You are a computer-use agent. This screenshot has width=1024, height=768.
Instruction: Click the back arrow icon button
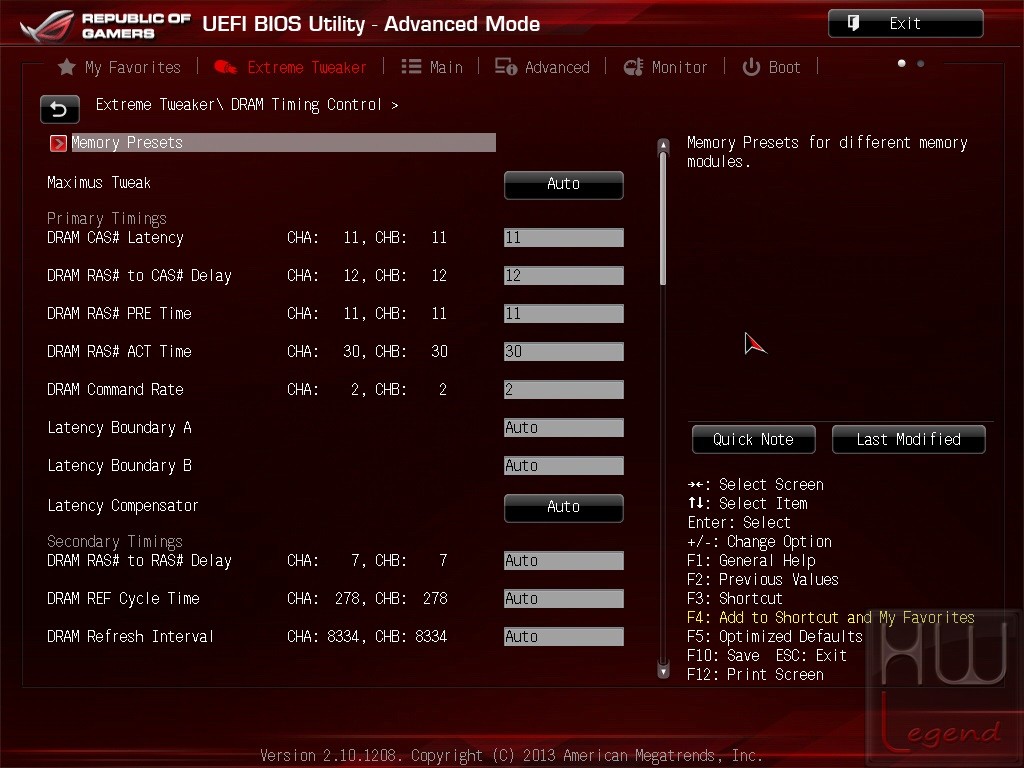click(59, 109)
